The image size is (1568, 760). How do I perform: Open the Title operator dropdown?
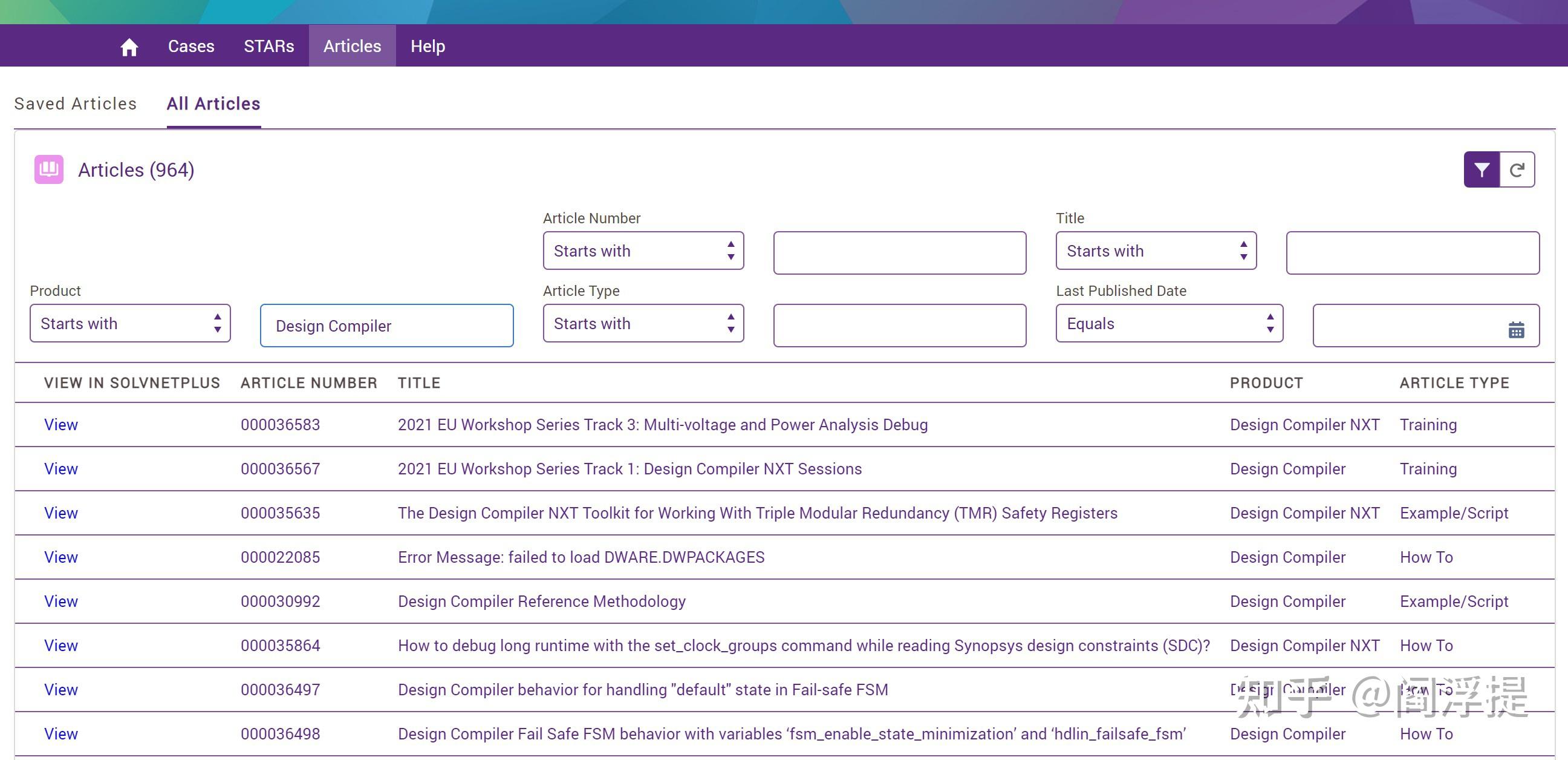point(1156,251)
